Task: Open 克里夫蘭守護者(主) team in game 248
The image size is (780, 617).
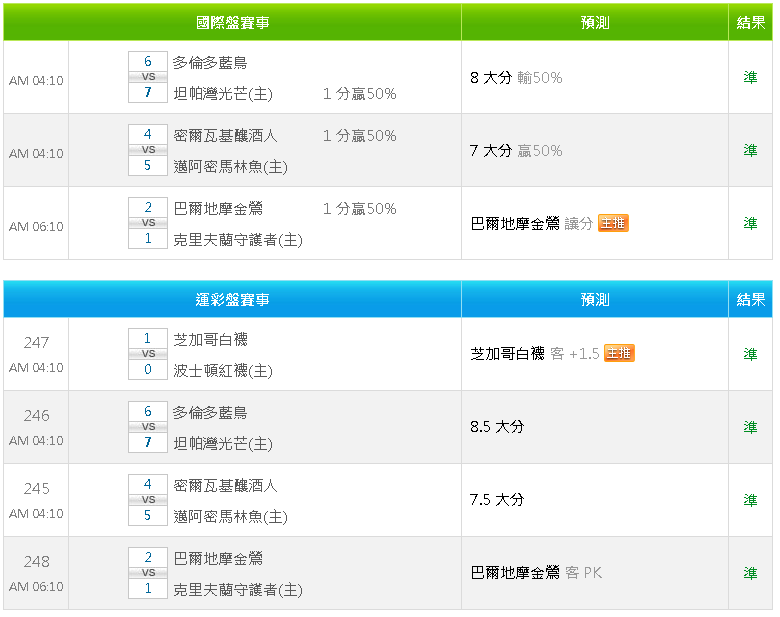Action: [x=238, y=590]
